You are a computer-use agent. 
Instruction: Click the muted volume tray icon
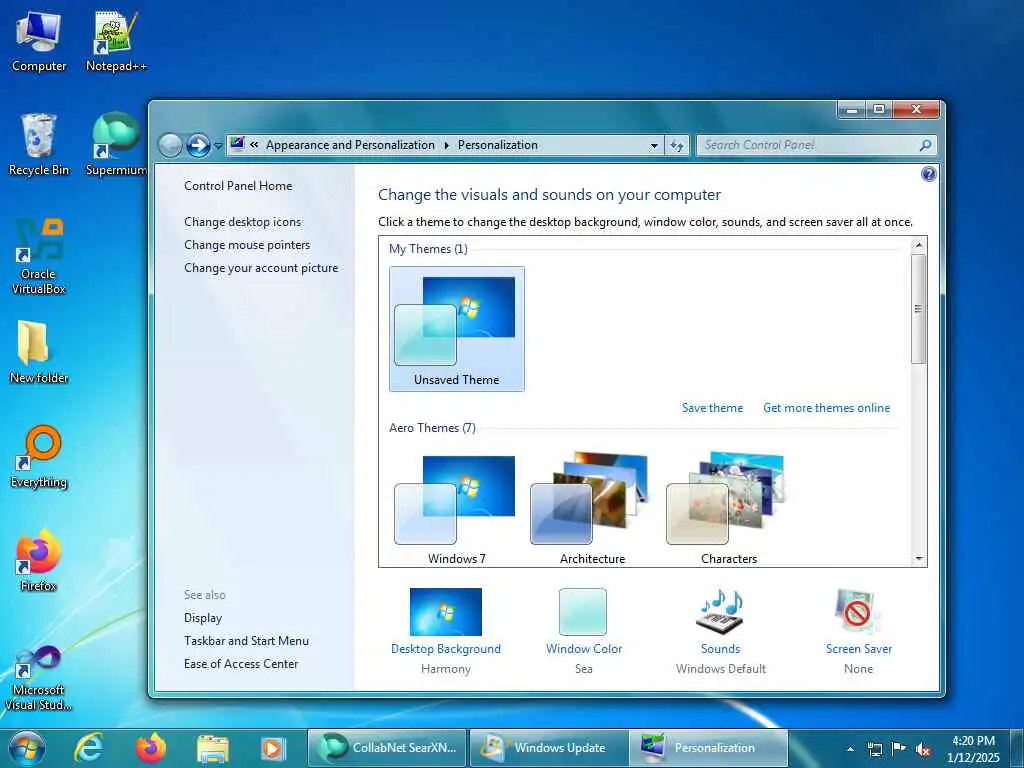pyautogui.click(x=923, y=749)
